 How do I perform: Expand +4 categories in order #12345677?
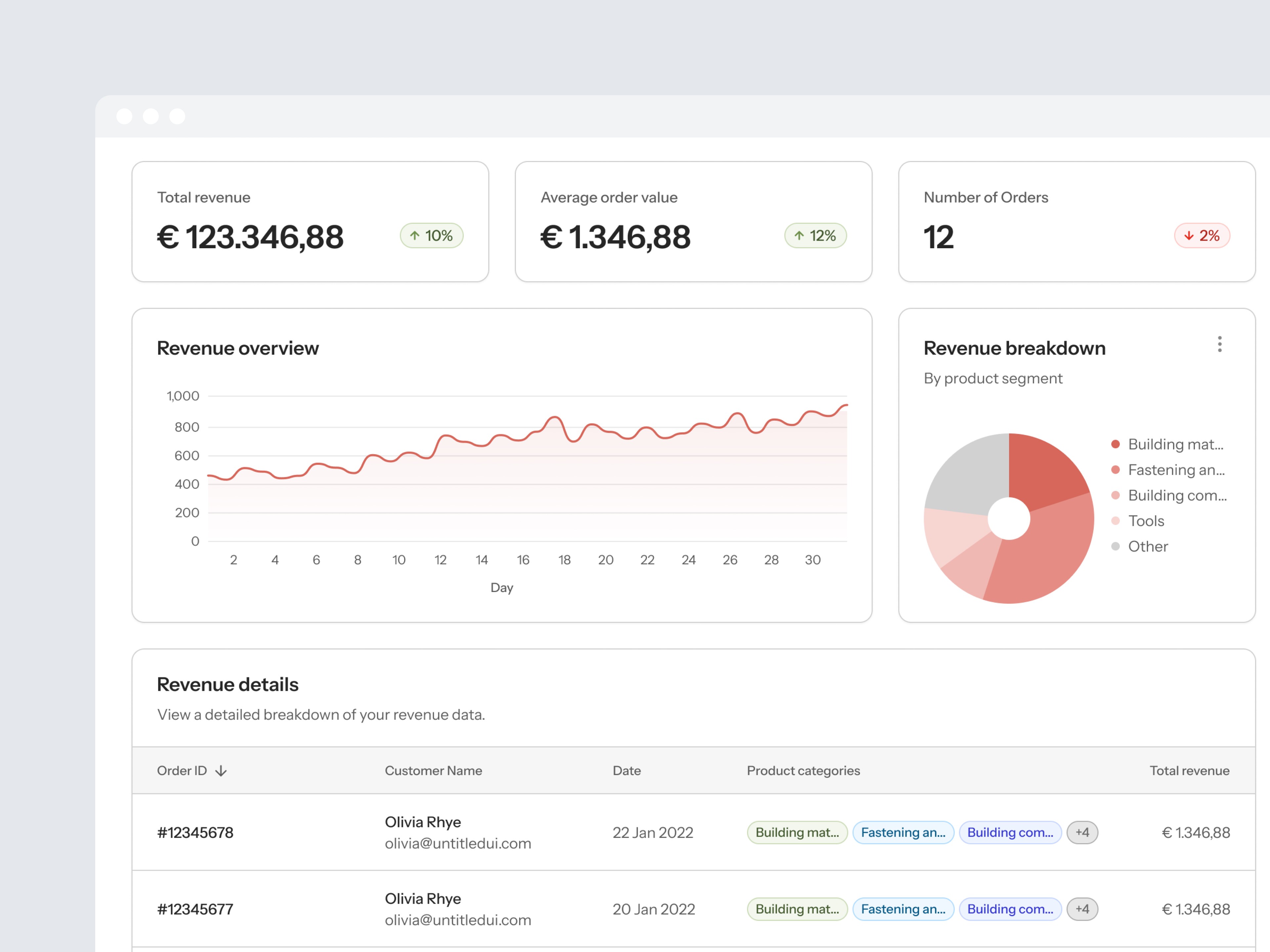point(1082,909)
